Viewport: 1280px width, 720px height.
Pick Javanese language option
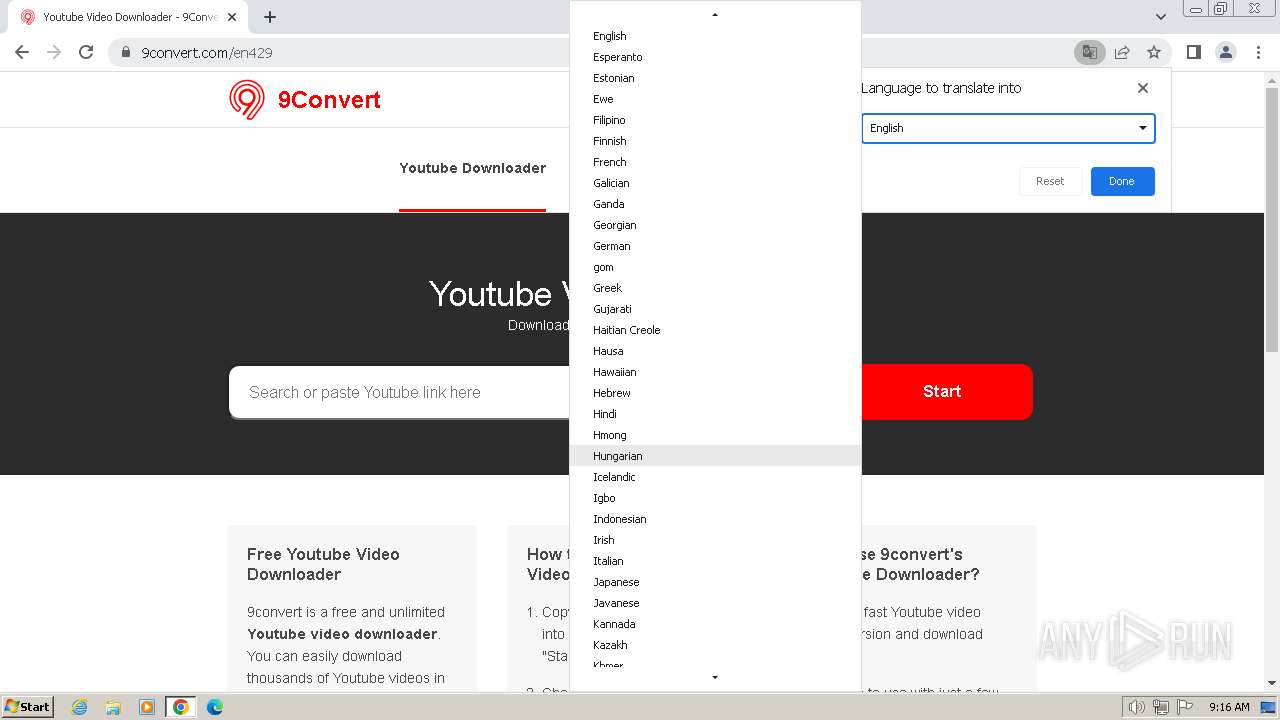click(x=715, y=603)
